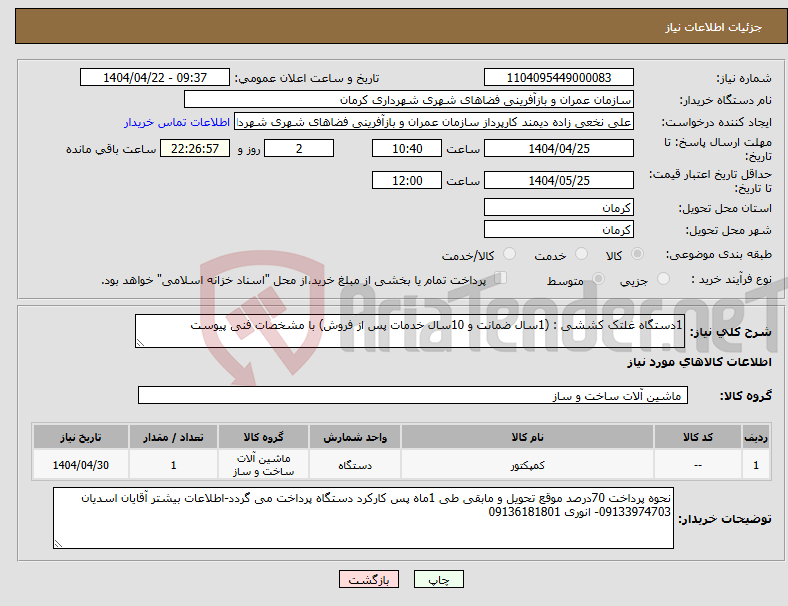Click the announcement date field 1404/04/22 - 09:37
This screenshot has height=606, width=788.
[x=155, y=77]
